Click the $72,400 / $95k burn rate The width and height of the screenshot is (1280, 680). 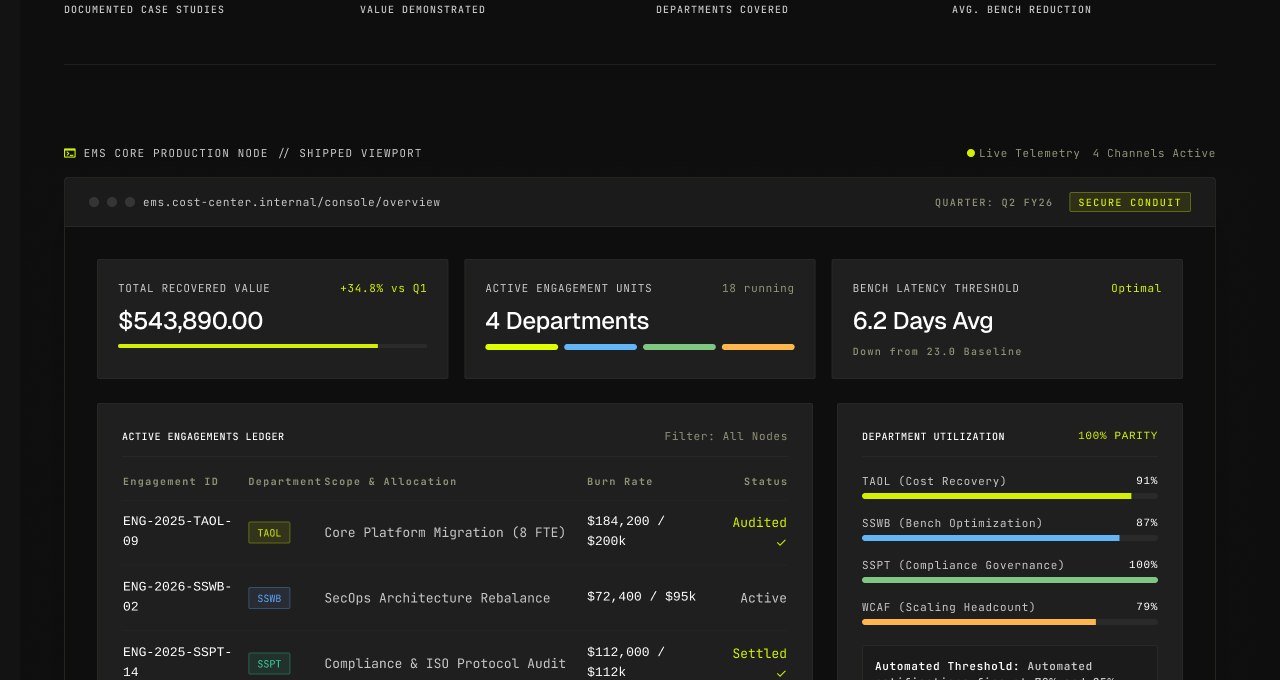pos(641,597)
